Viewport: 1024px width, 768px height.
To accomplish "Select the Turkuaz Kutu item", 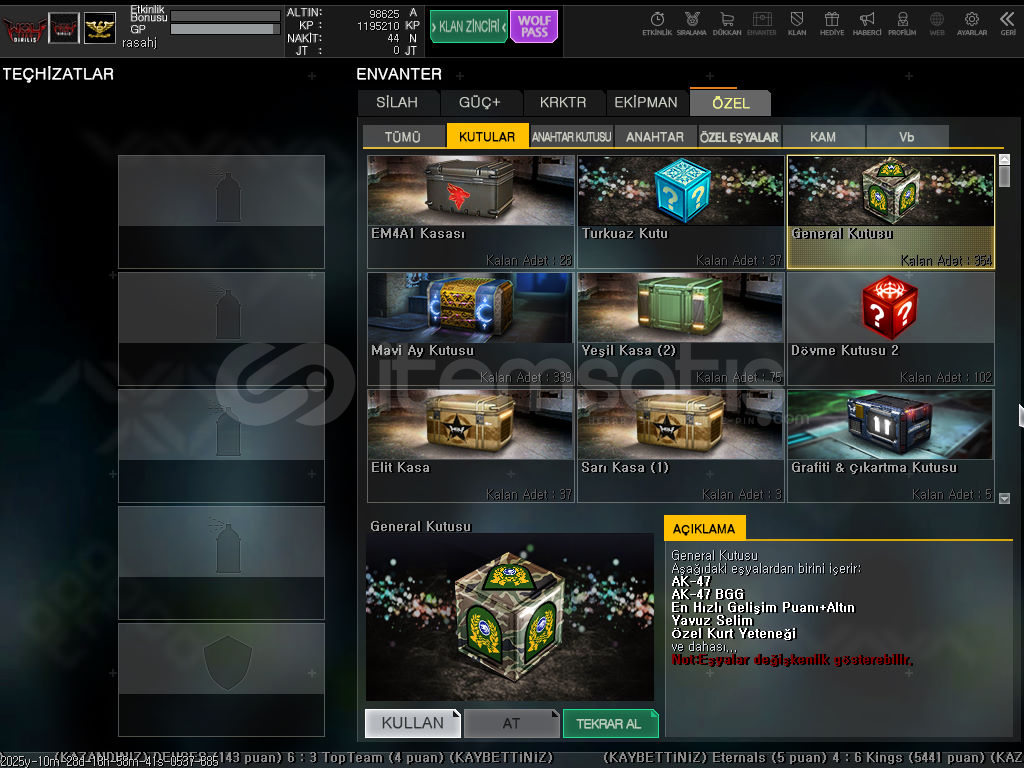I will [x=681, y=212].
